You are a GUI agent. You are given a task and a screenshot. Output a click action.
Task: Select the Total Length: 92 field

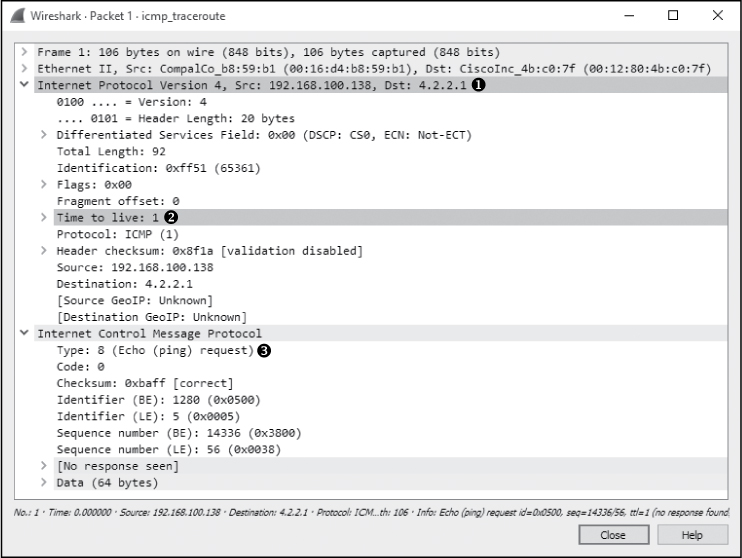click(390, 151)
